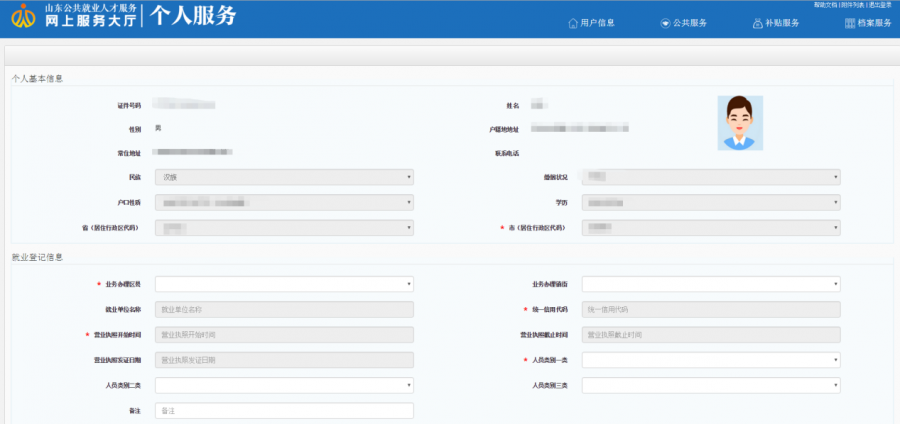Screen dimensions: 900x424
Task: Click the 就业单位名称 input field
Action: click(284, 310)
